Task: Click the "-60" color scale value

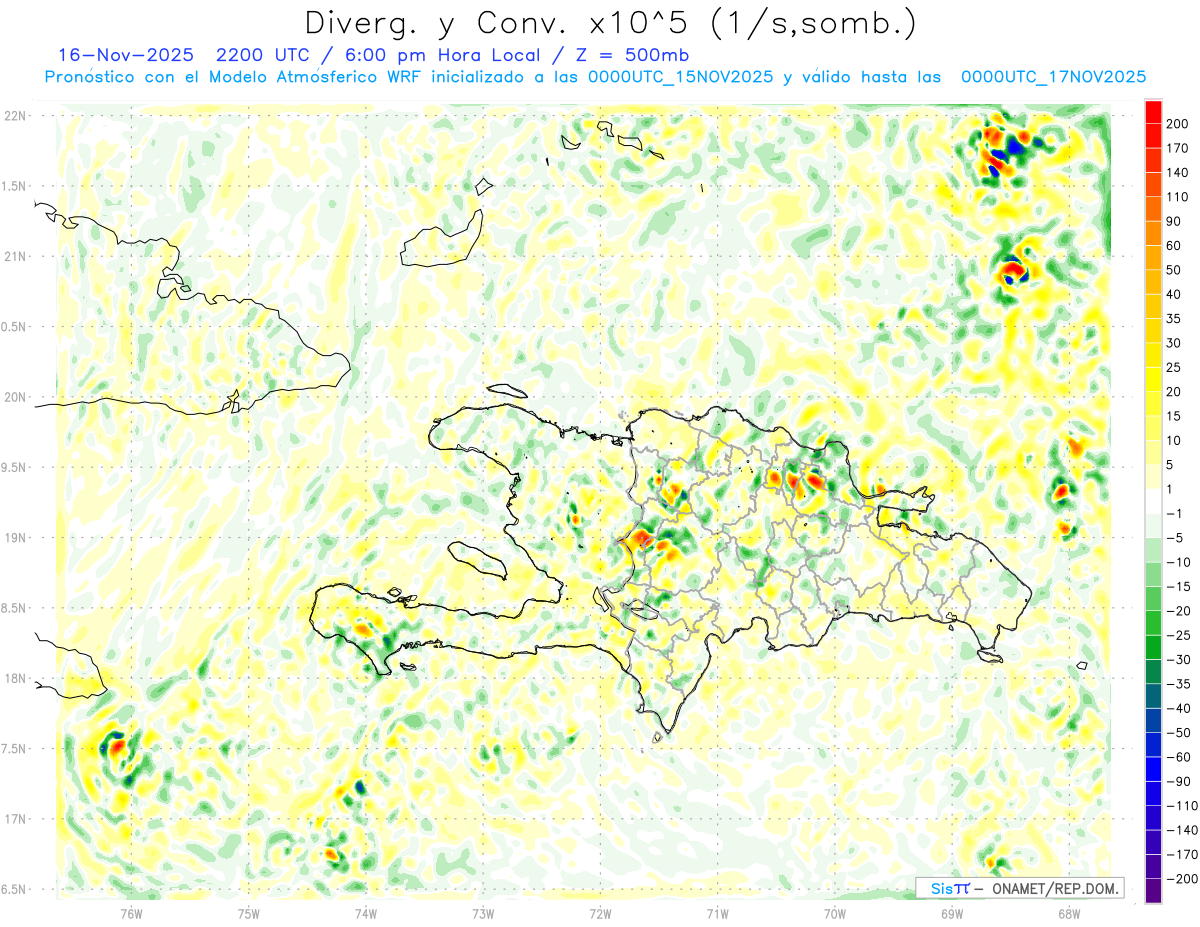Action: pos(1180,757)
